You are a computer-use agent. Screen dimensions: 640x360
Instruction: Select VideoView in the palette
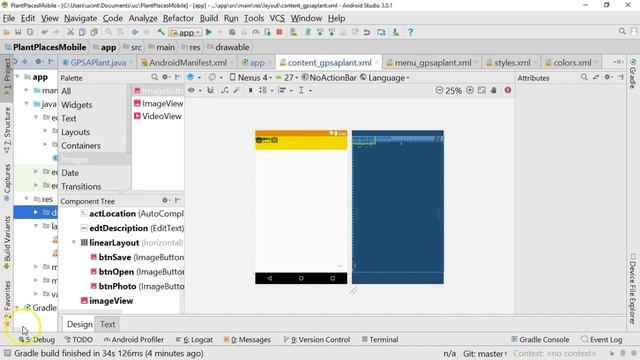tap(158, 116)
